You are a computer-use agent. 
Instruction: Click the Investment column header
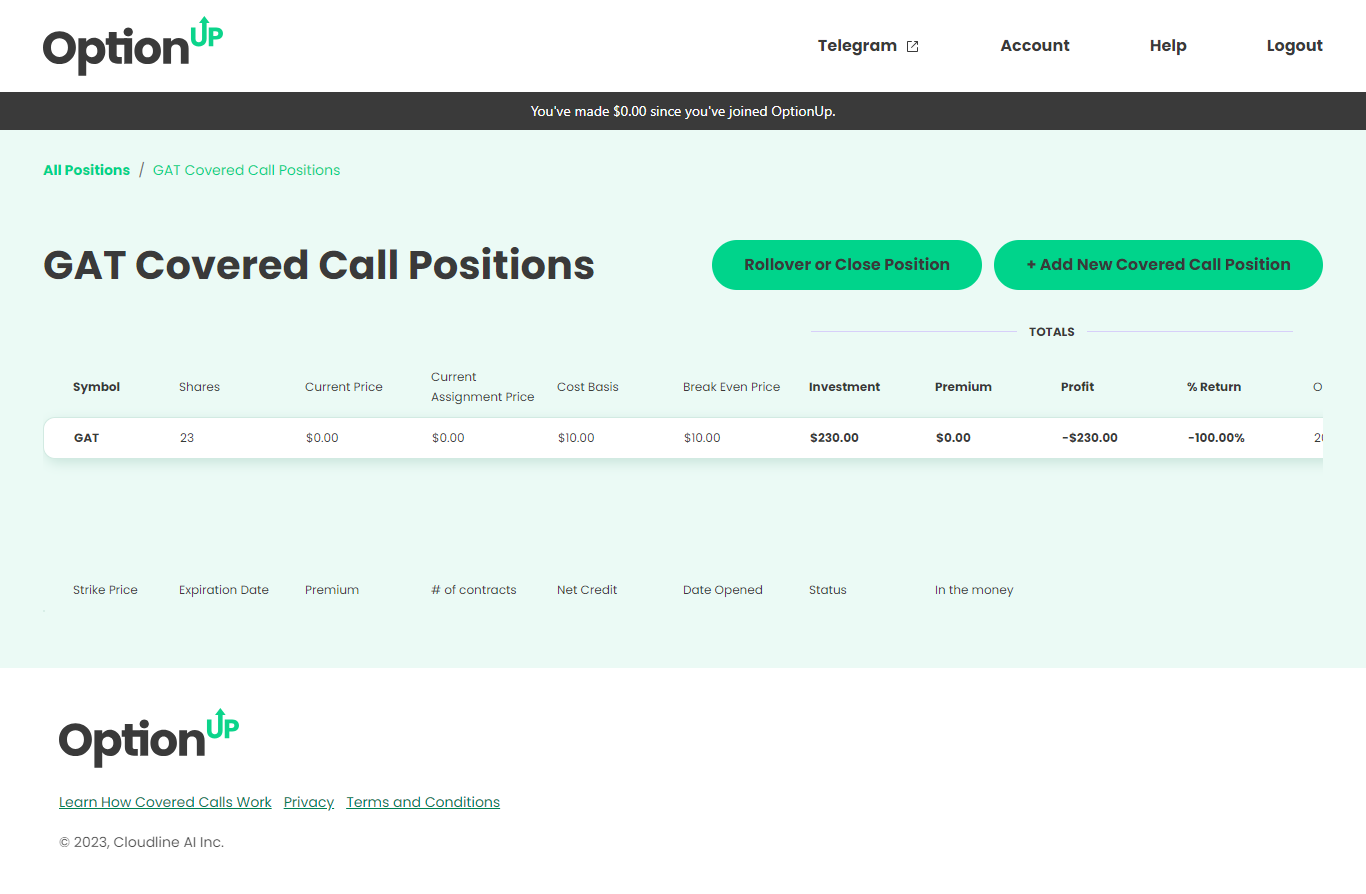click(x=845, y=387)
